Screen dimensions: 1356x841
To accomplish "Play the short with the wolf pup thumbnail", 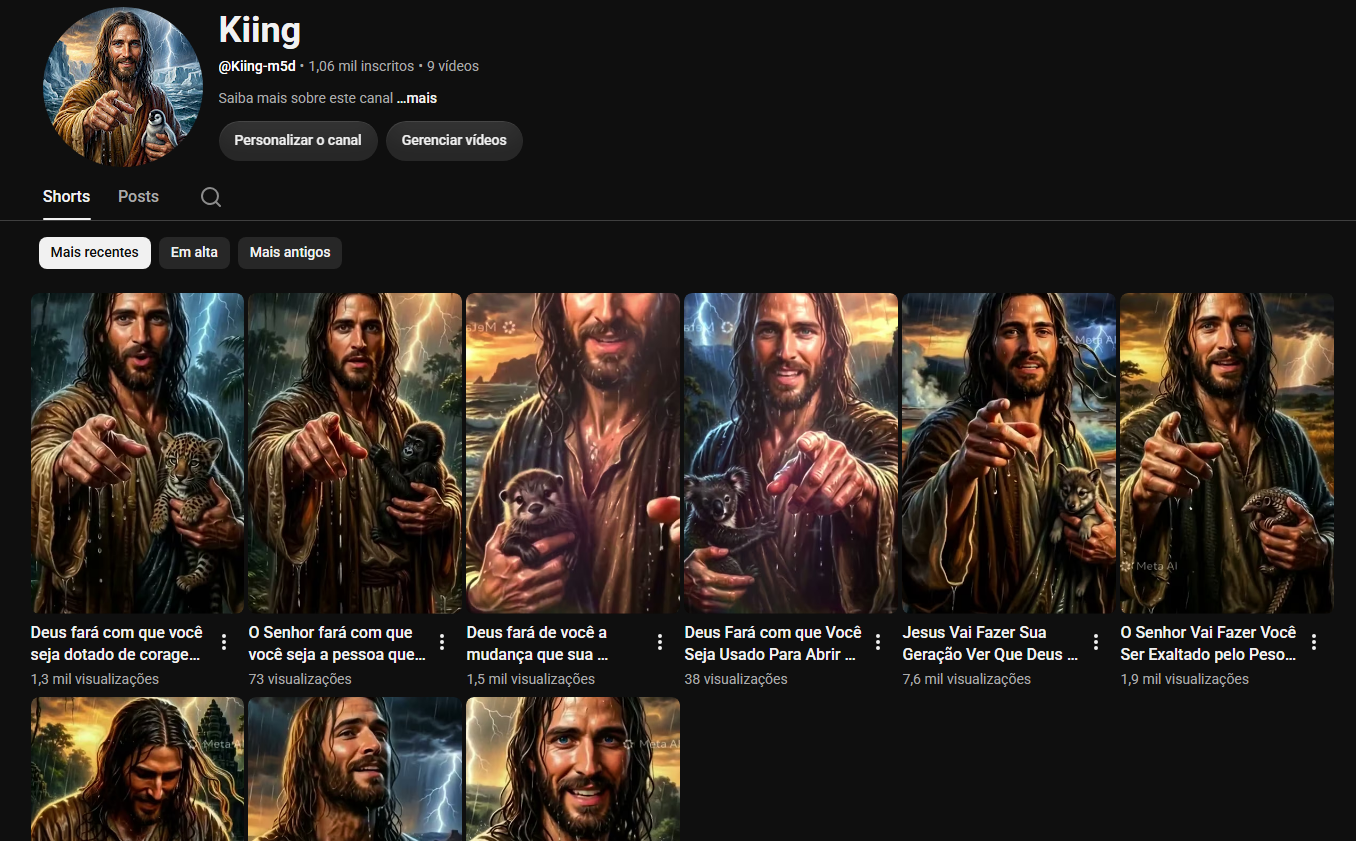I will (1009, 453).
